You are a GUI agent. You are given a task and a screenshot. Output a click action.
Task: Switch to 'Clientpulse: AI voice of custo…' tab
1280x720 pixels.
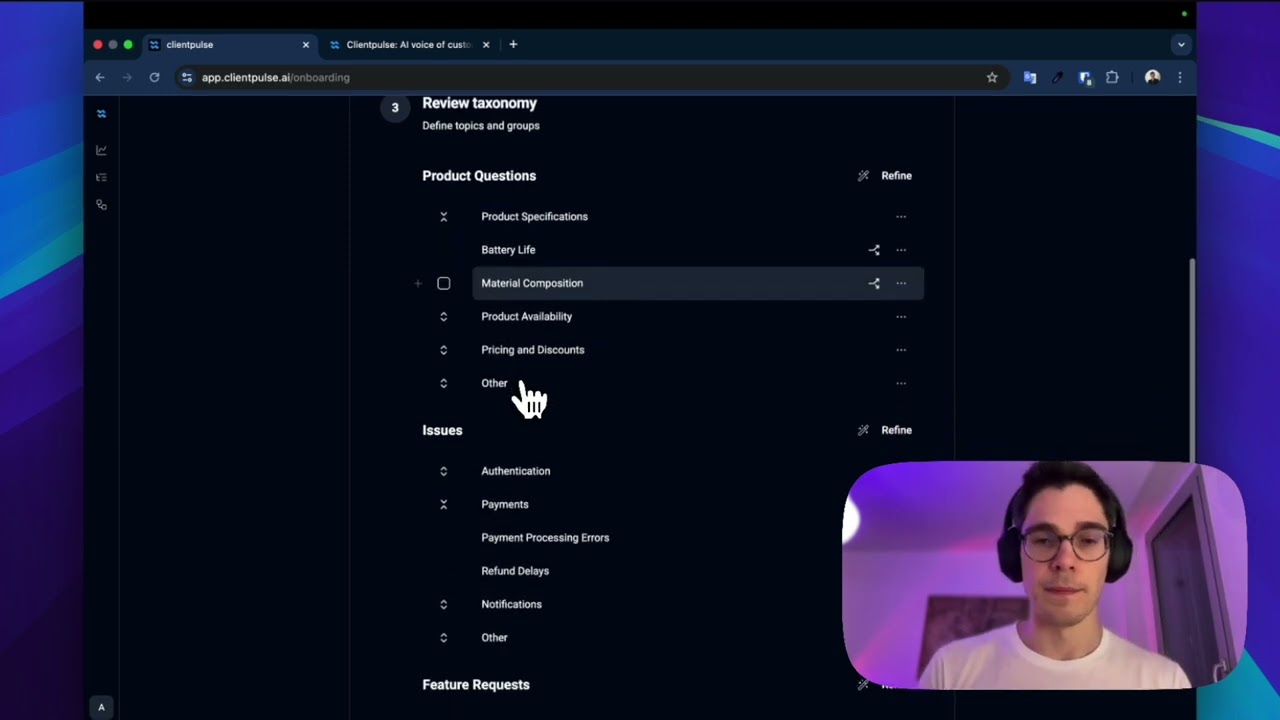(410, 44)
